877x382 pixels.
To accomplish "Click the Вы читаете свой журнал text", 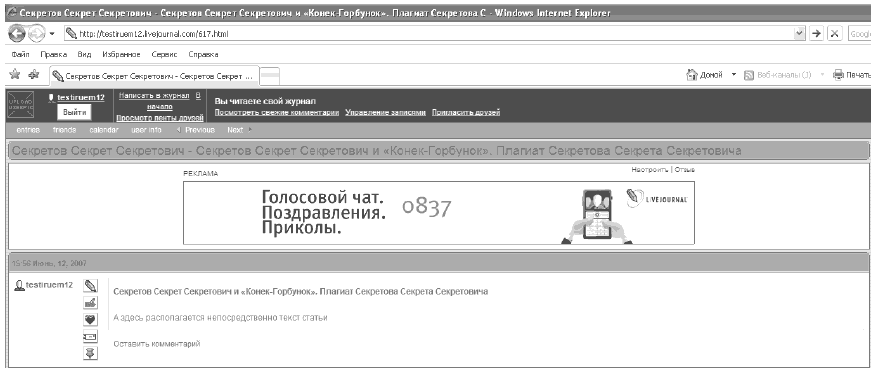I will 265,101.
